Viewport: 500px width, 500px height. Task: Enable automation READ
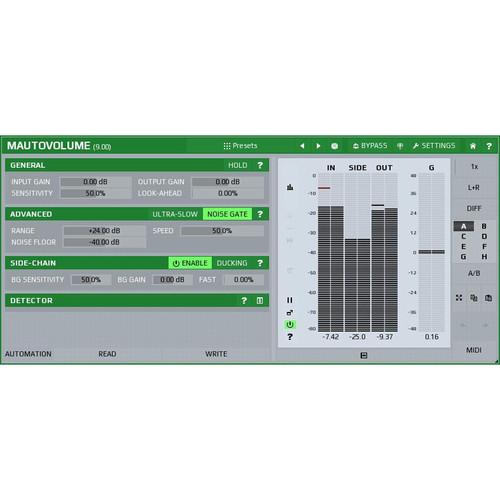(x=107, y=354)
